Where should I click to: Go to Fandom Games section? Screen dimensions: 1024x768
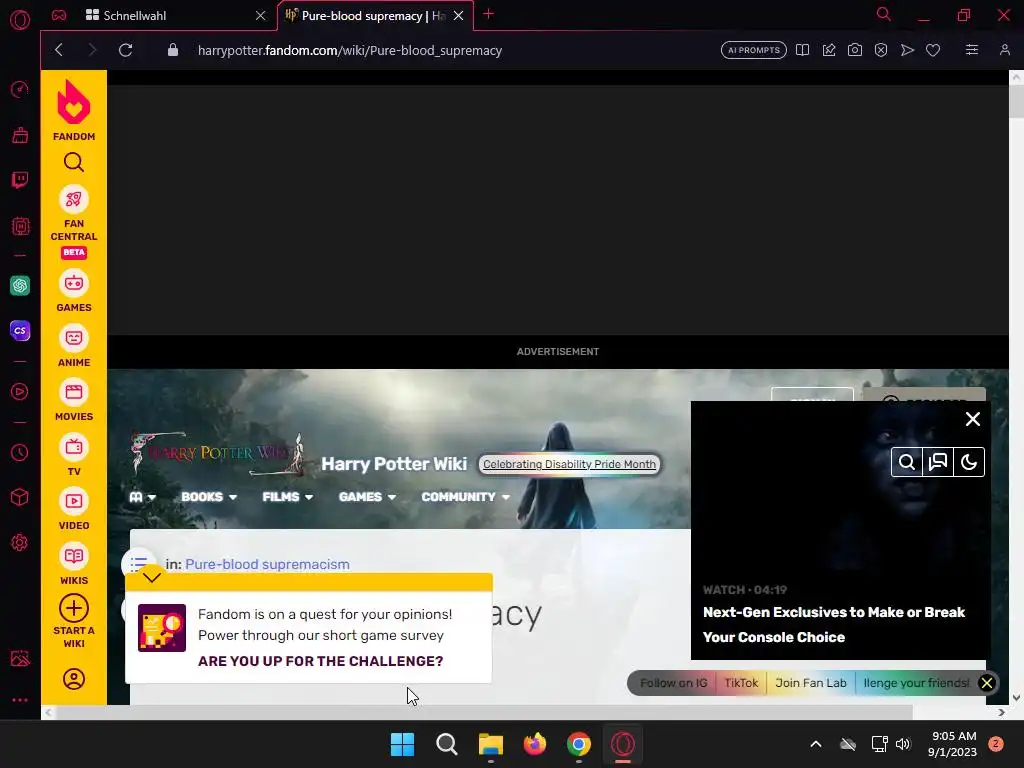click(x=74, y=291)
